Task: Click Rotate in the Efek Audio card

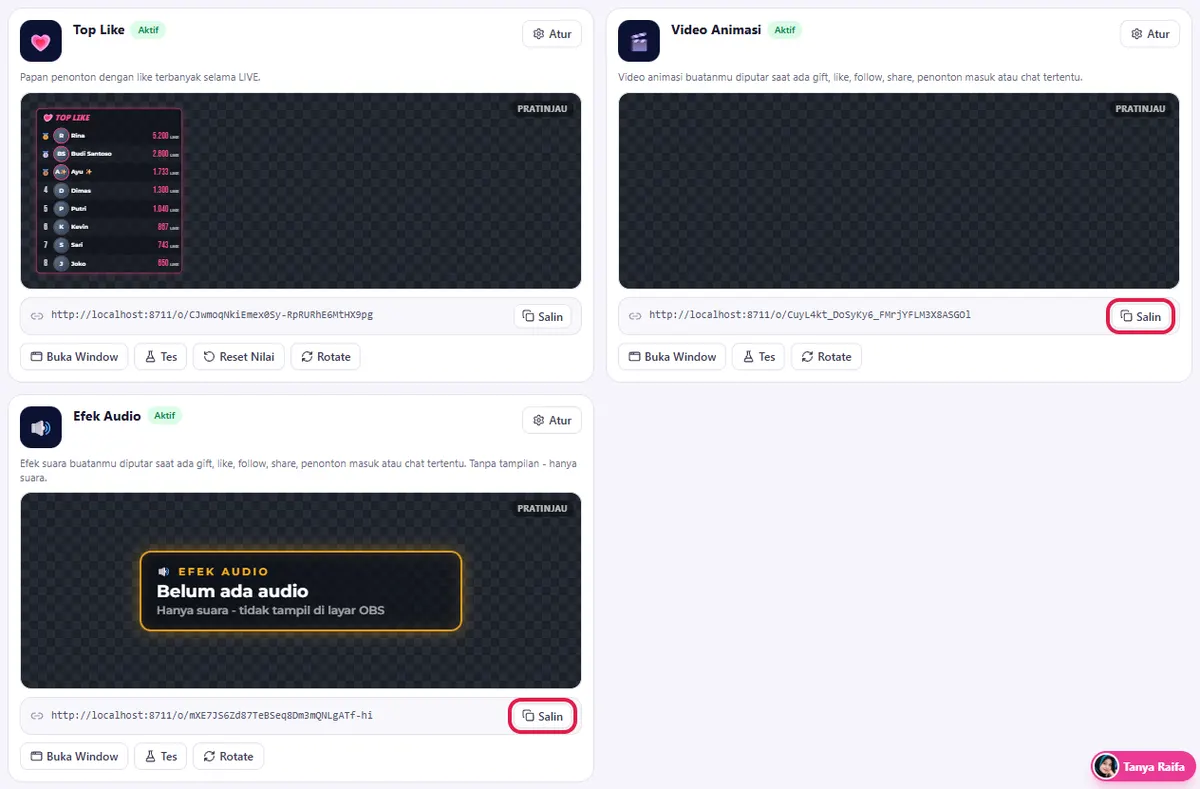Action: click(x=228, y=757)
